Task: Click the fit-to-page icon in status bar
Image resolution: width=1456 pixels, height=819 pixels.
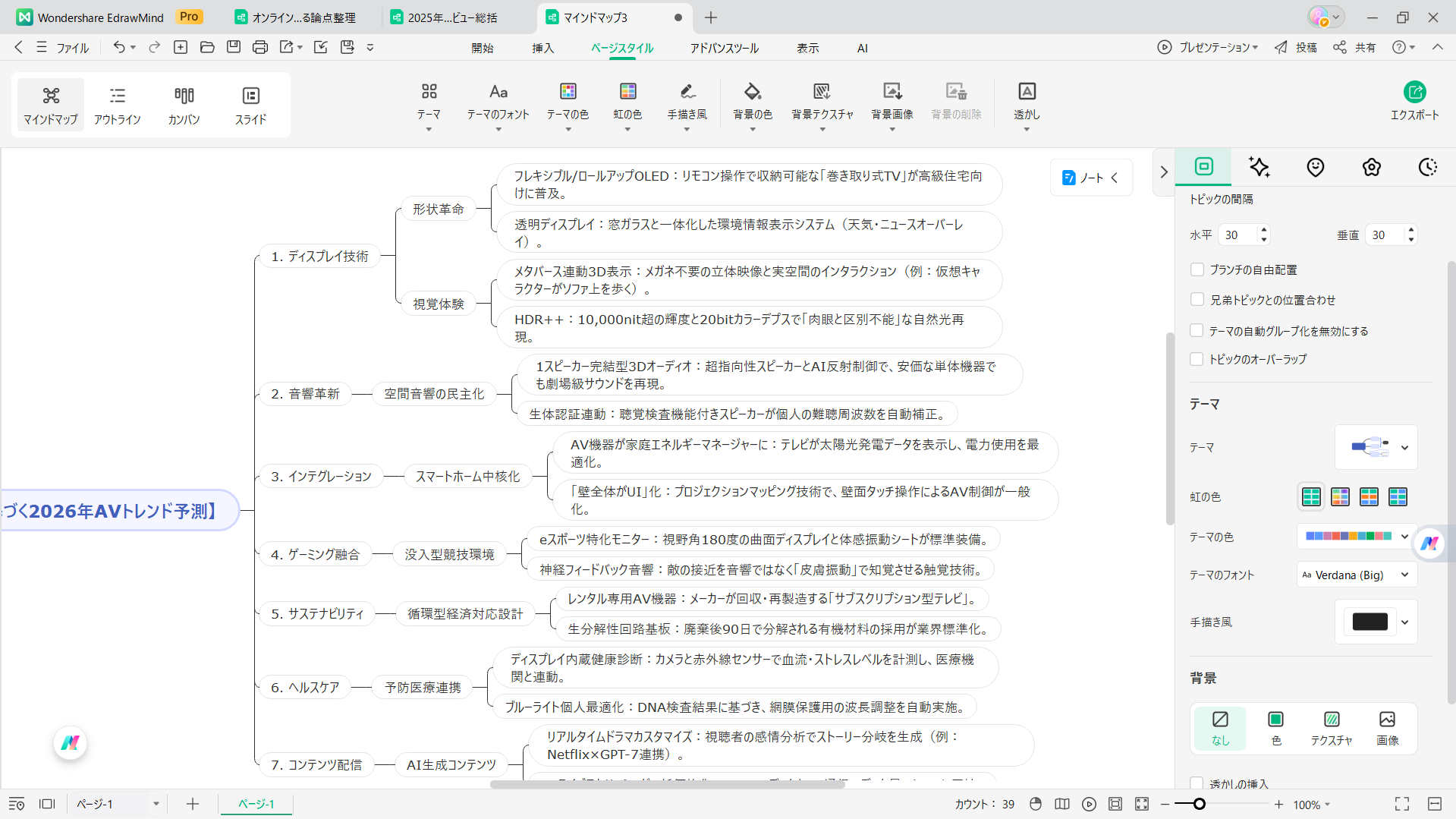Action: click(1115, 804)
